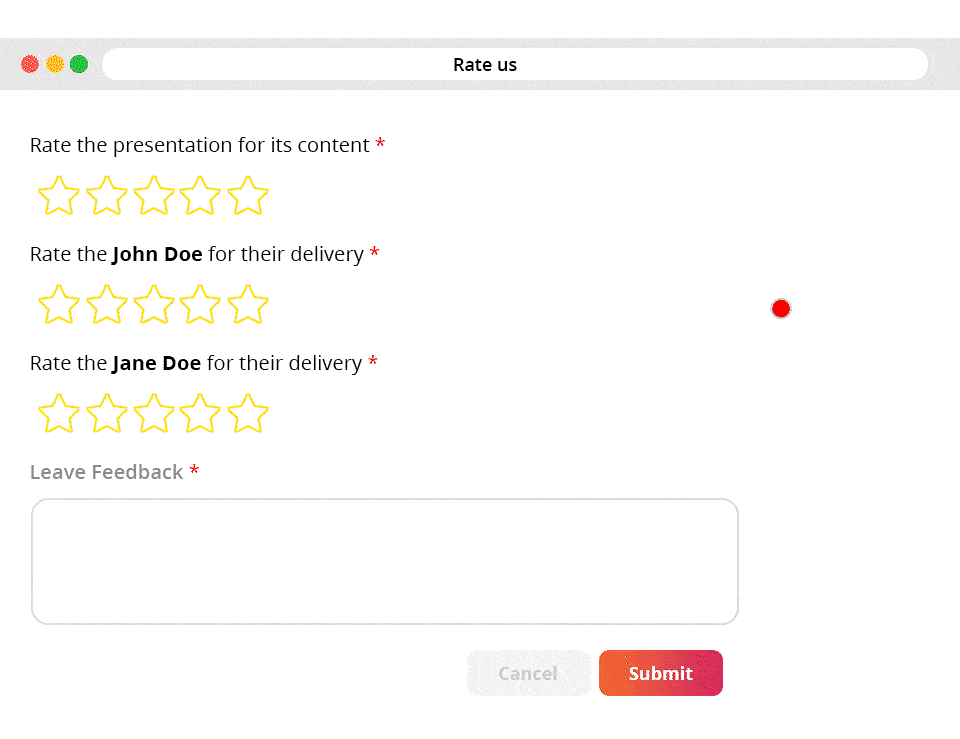Rate presentation content four stars
960x739 pixels.
(x=201, y=196)
